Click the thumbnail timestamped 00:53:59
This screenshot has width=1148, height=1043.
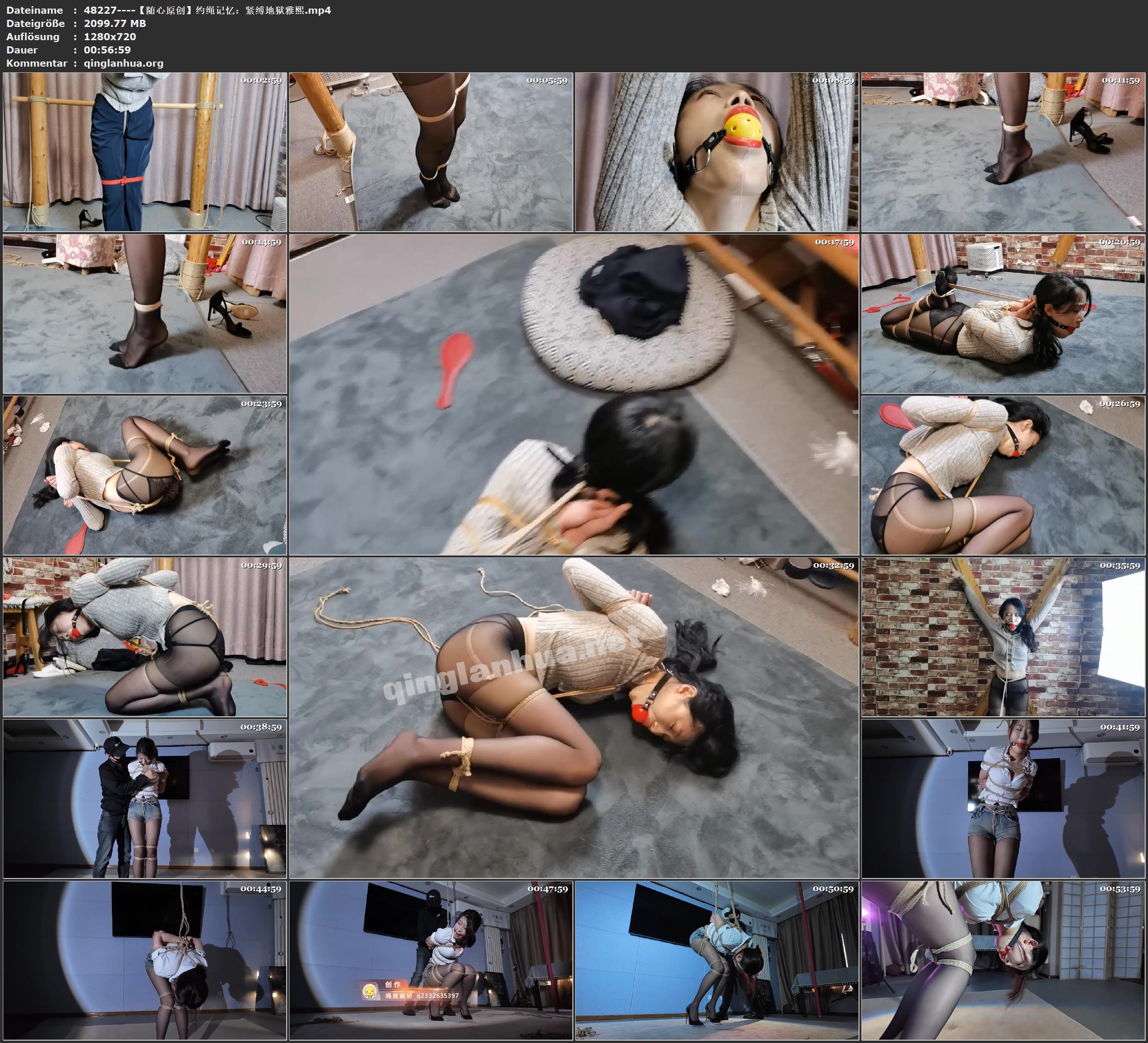[x=1002, y=960]
